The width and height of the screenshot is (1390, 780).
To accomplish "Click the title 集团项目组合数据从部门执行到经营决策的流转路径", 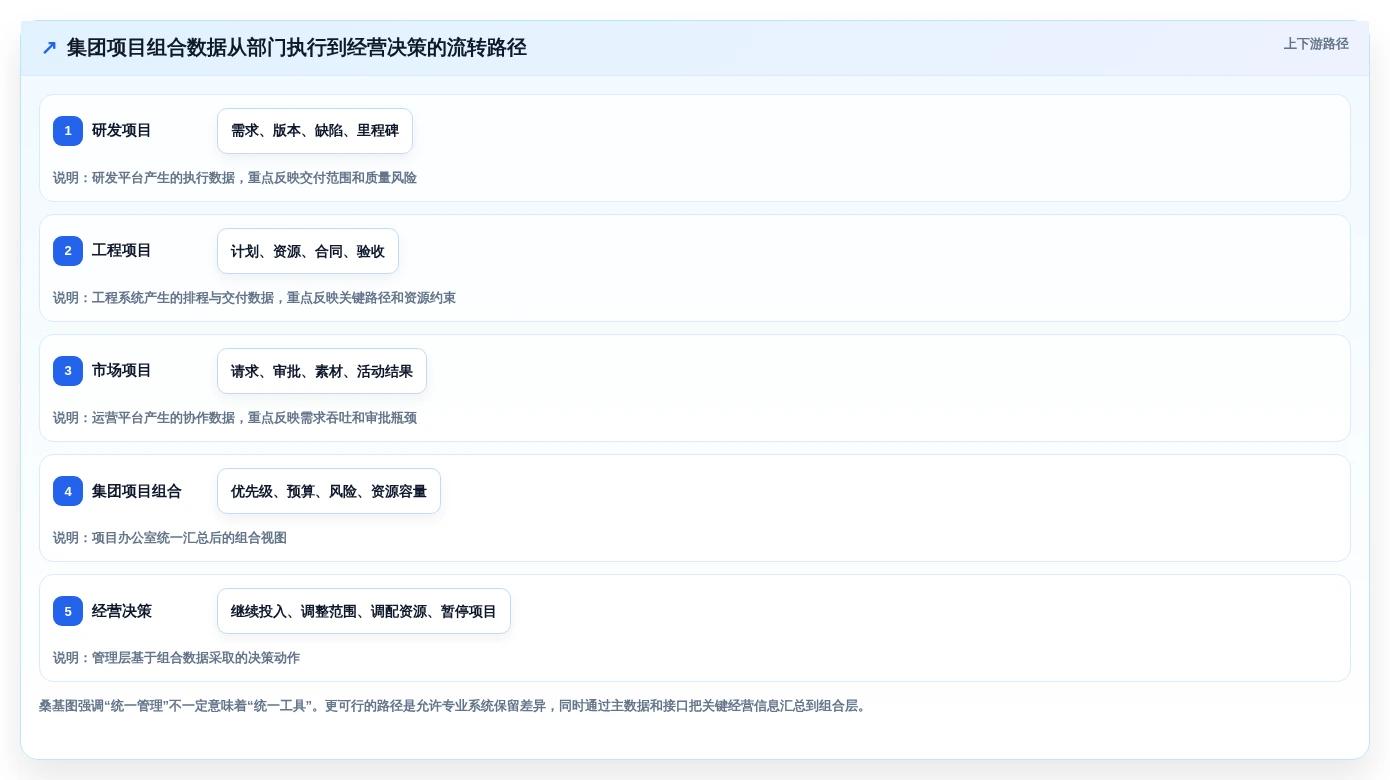I will [297, 48].
